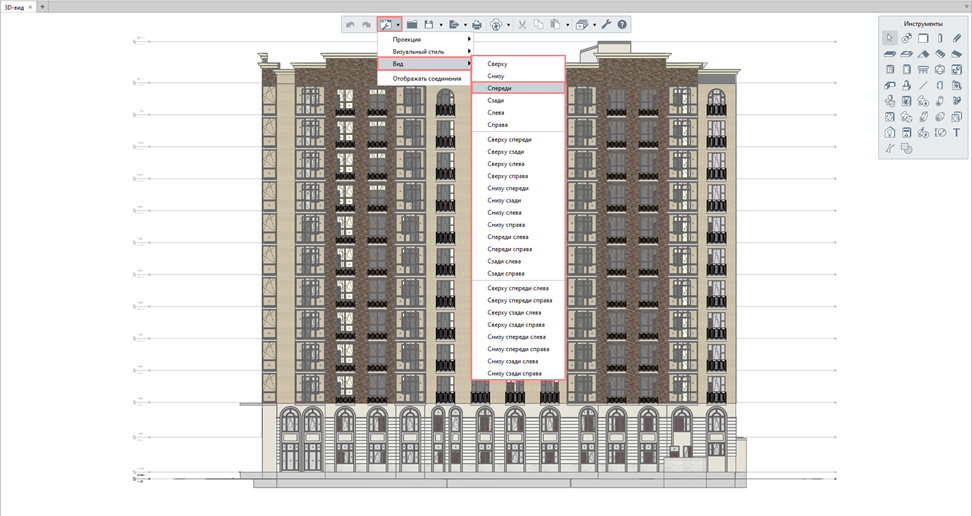Select the Floor slab tool
This screenshot has height=516, width=972.
[x=890, y=54]
